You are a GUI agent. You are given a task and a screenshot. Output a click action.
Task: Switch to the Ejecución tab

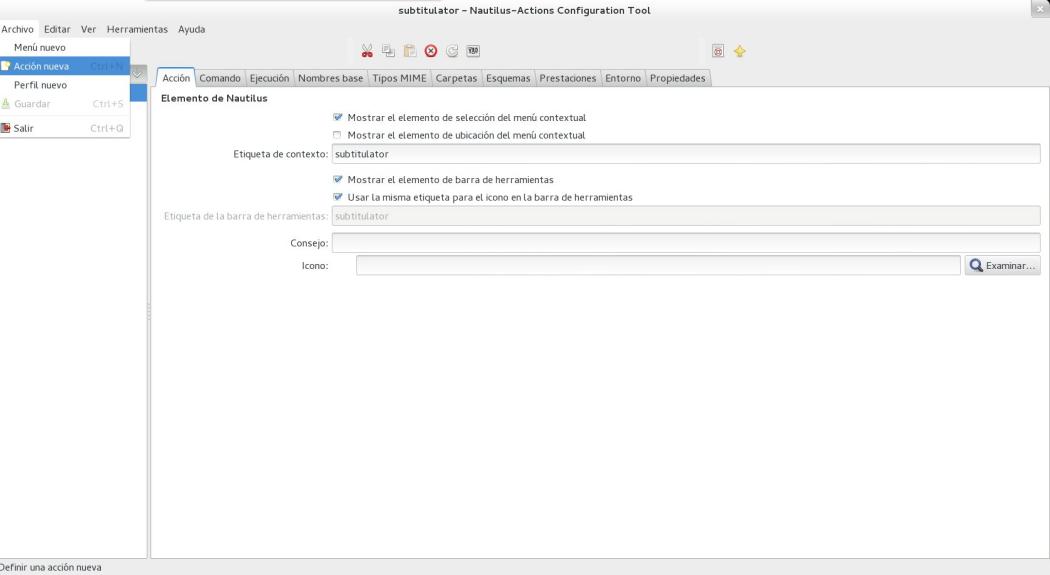269,78
